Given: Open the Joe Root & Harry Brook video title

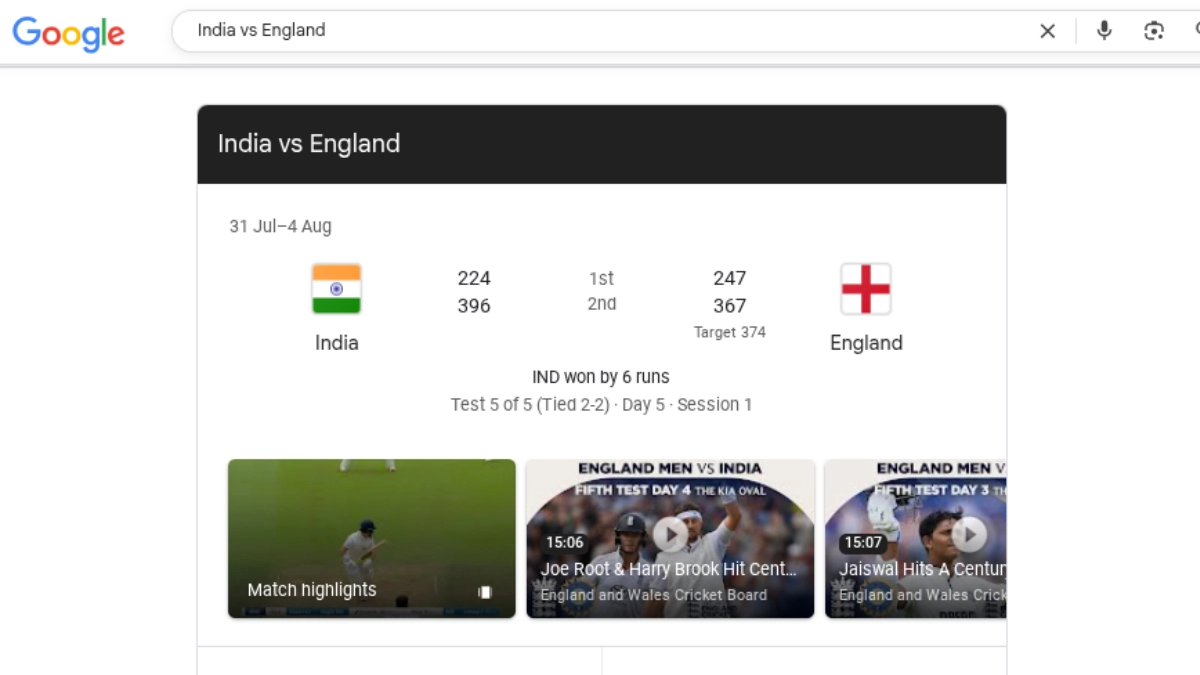Looking at the screenshot, I should [668, 569].
